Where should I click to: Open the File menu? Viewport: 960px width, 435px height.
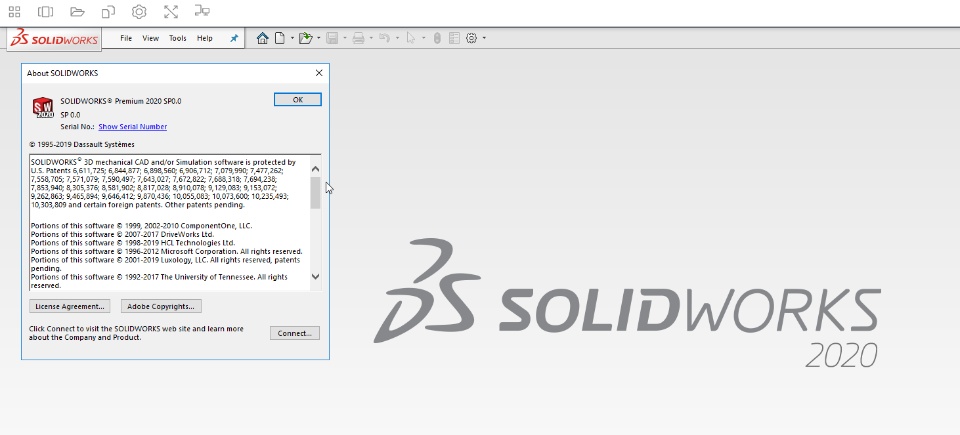(x=126, y=38)
